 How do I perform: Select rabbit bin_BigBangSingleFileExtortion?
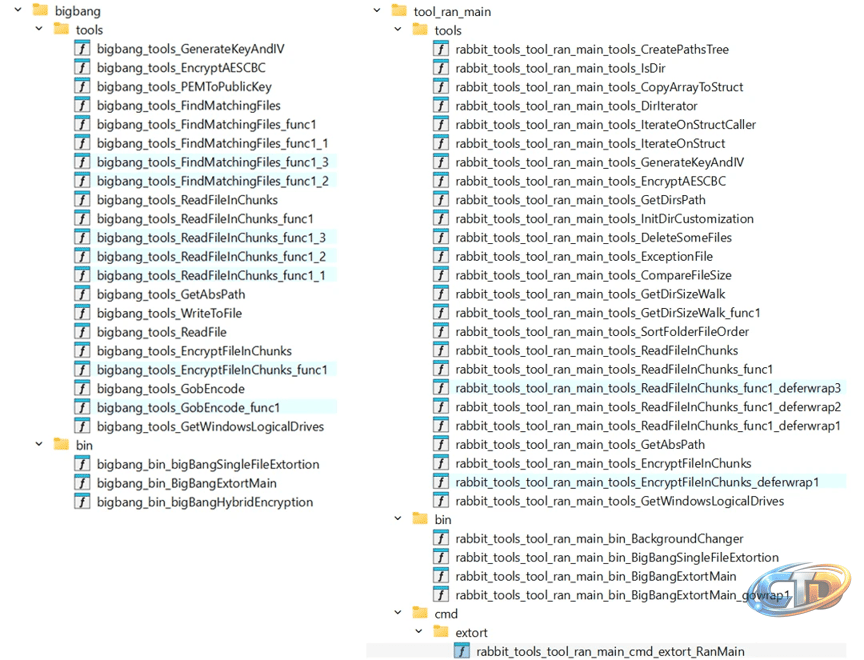click(617, 557)
